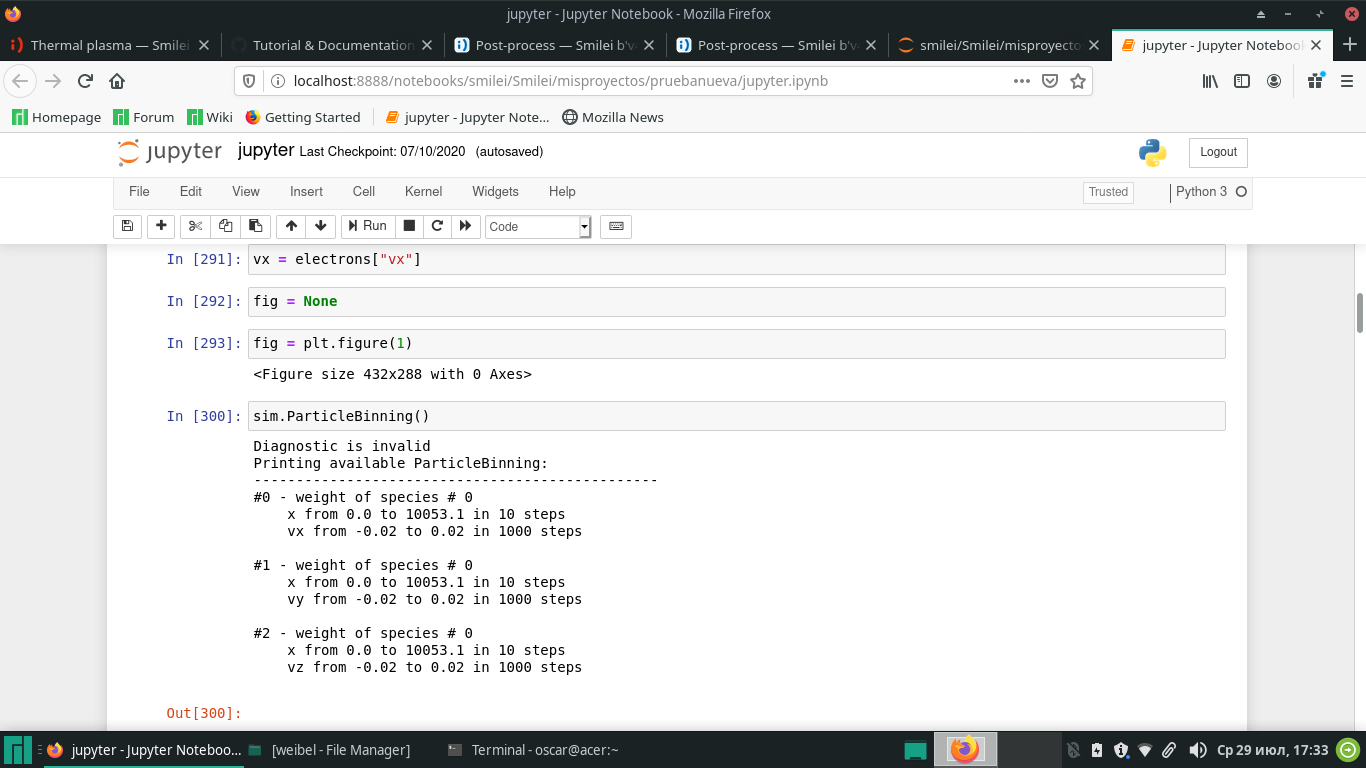Screen dimensions: 1366x768
Task: Open cell type Code dropdown
Action: (538, 227)
